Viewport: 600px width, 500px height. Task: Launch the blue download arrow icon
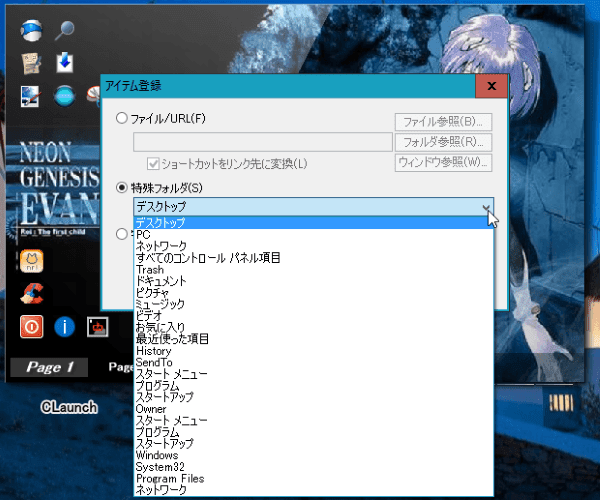pyautogui.click(x=64, y=62)
